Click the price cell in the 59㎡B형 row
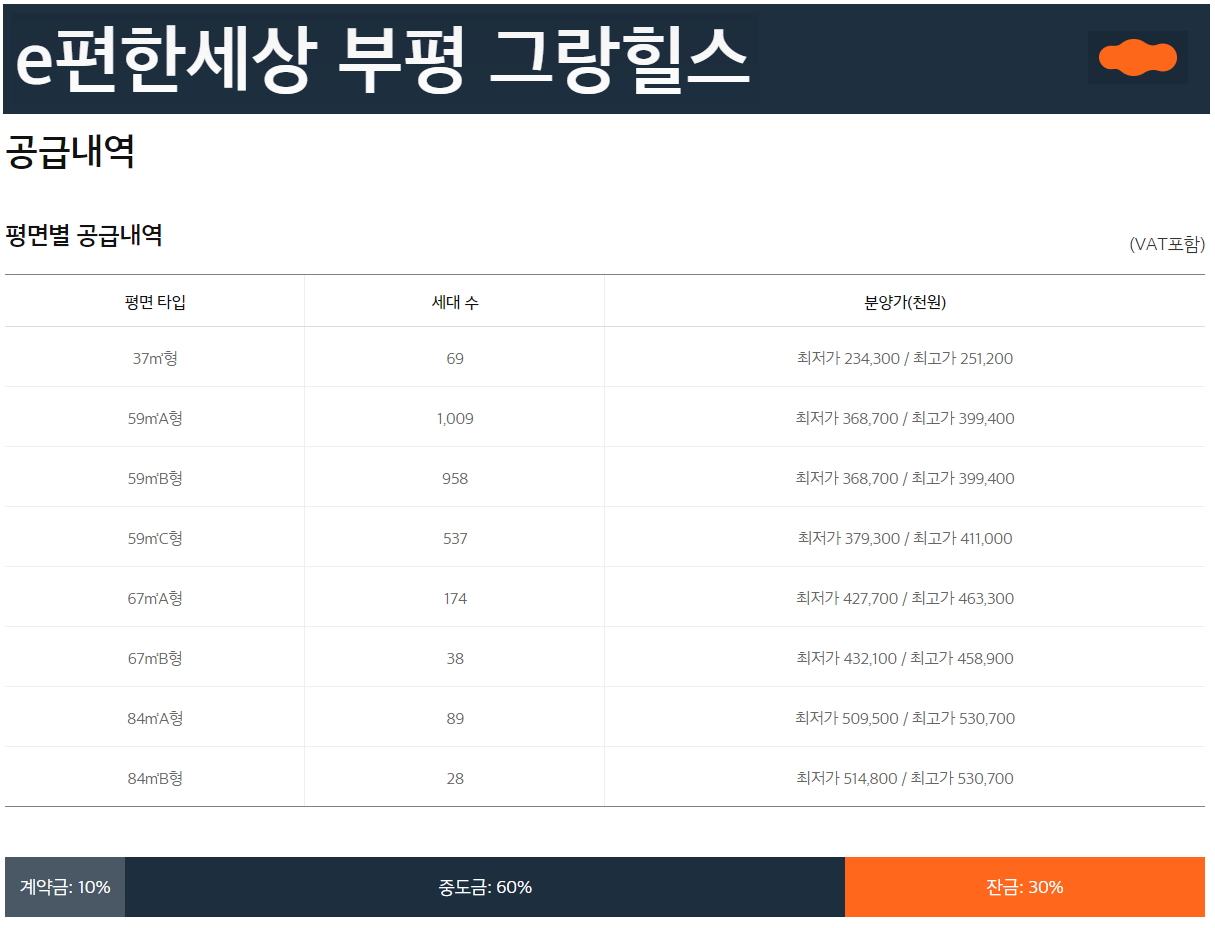1215x928 pixels. point(905,478)
